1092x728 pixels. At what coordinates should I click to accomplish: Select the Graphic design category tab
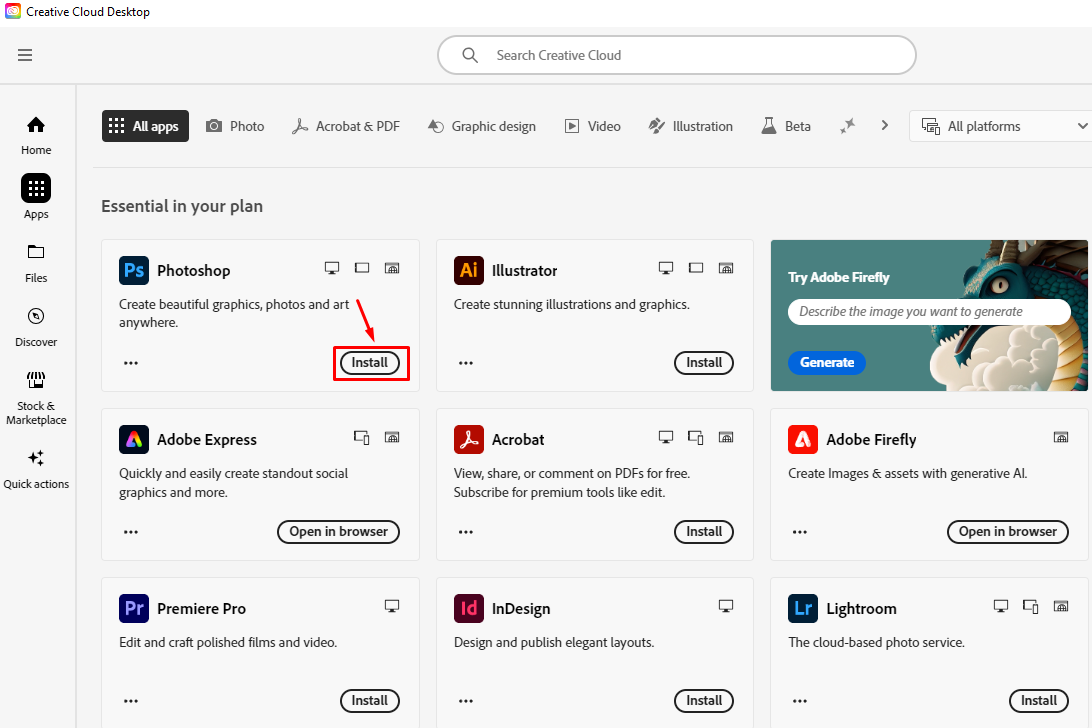(481, 126)
